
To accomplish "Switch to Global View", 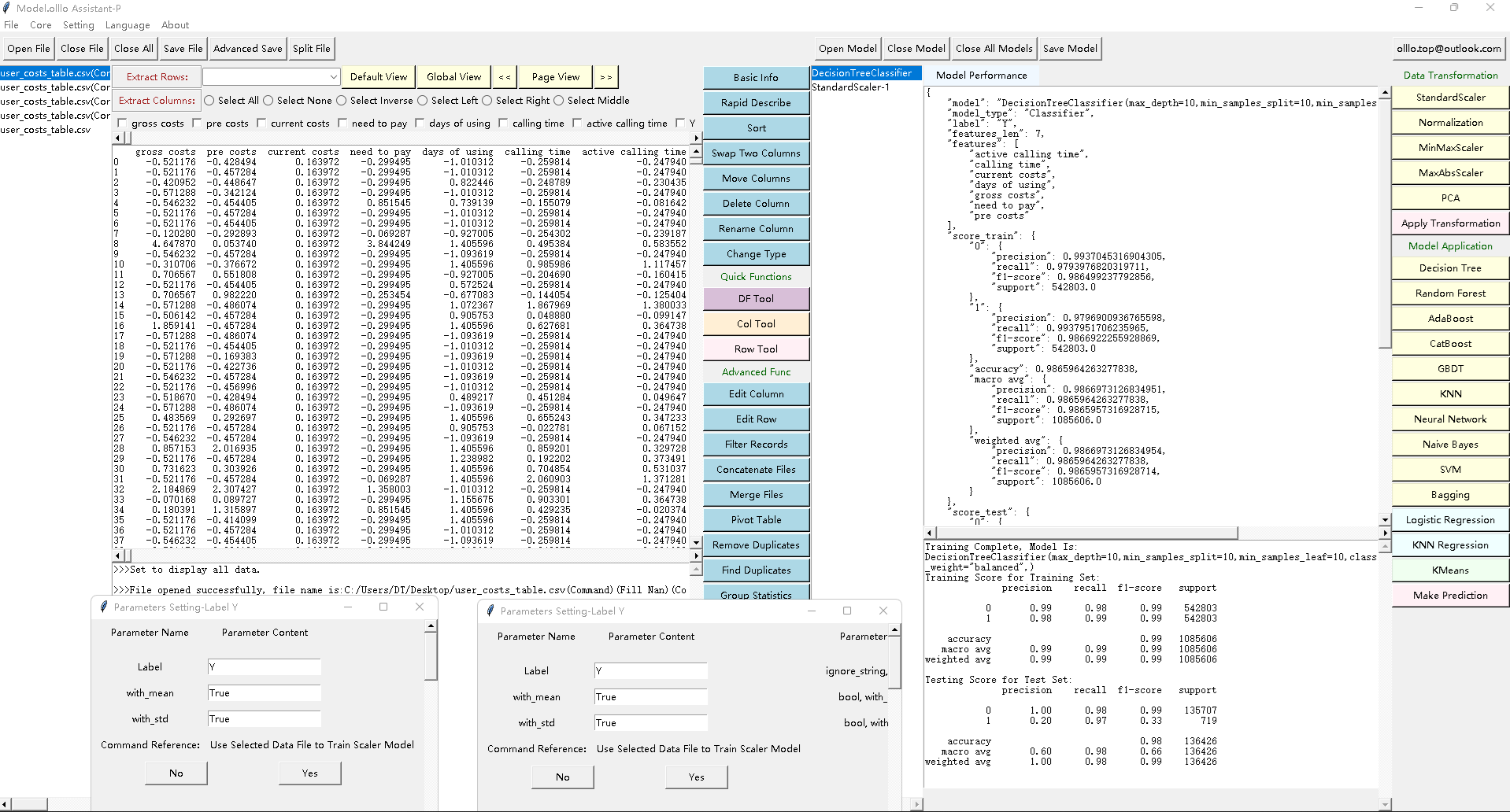I will [453, 76].
